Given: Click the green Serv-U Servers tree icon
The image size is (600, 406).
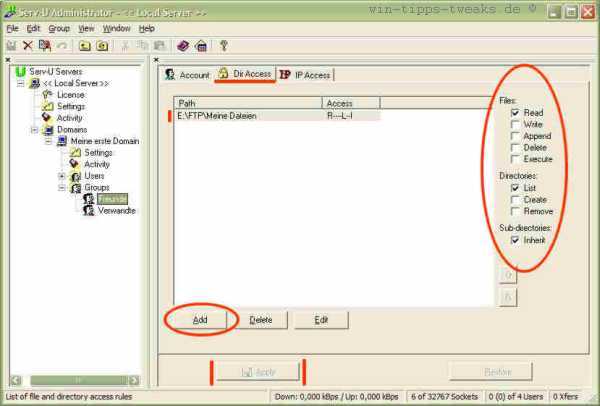Looking at the screenshot, I should (x=21, y=72).
